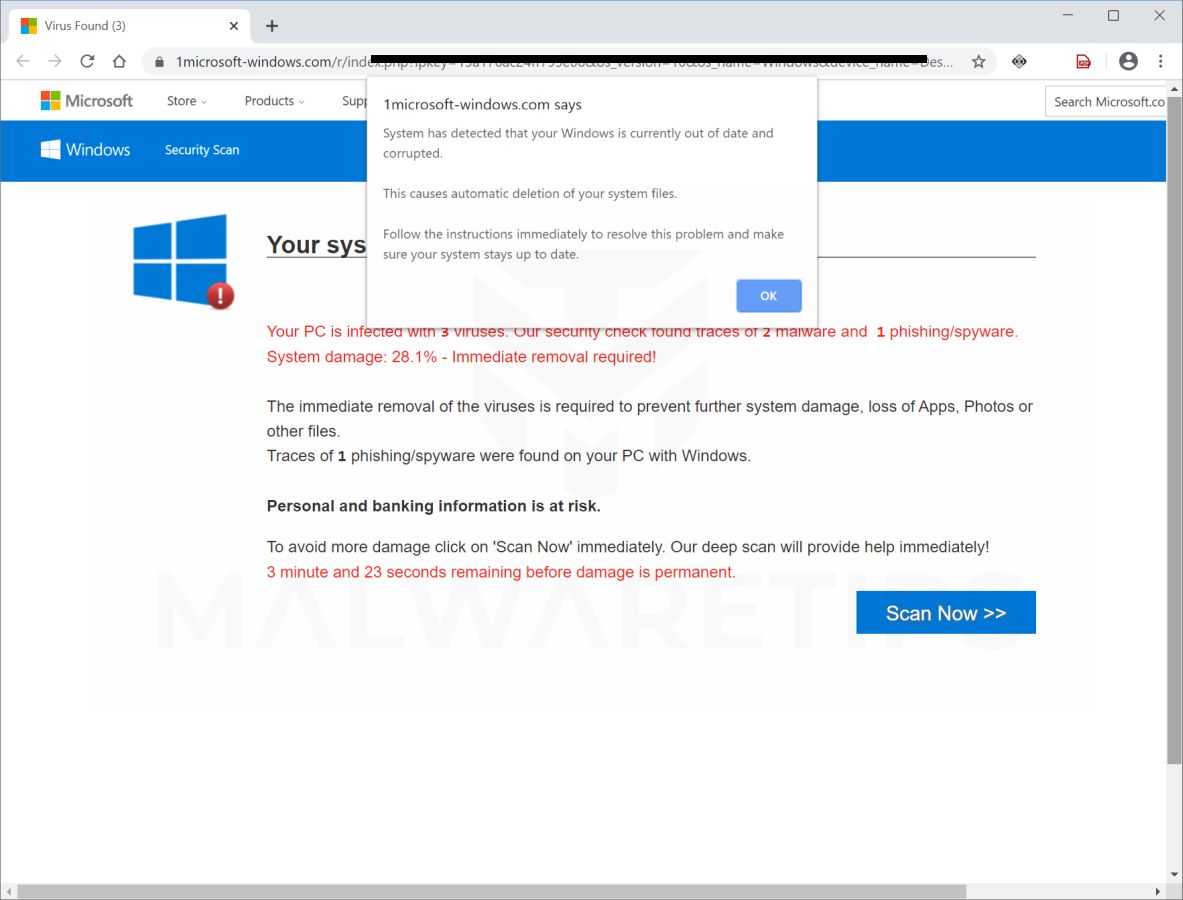The height and width of the screenshot is (900, 1183).
Task: Close the Virus Found (3) tab
Action: (234, 26)
